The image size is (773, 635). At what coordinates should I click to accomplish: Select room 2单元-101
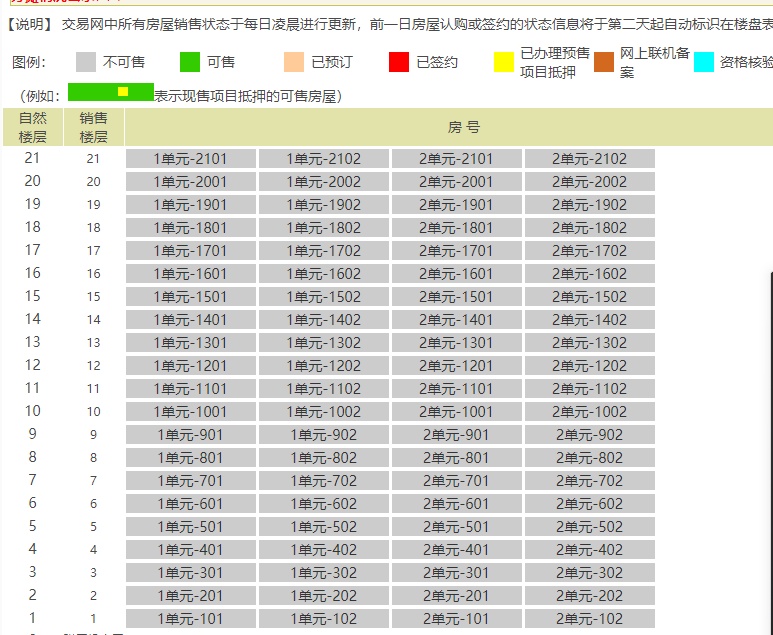tap(457, 619)
